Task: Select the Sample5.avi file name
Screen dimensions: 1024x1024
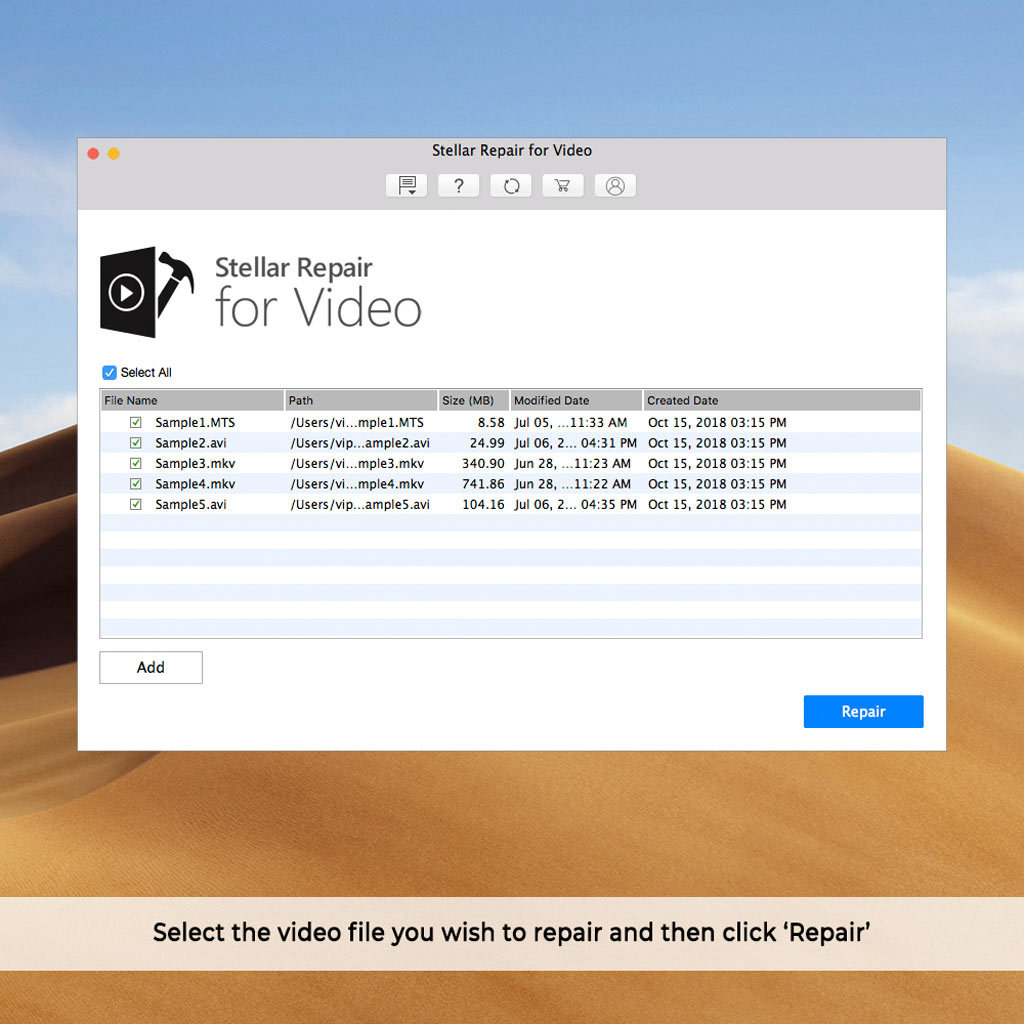Action: (191, 504)
